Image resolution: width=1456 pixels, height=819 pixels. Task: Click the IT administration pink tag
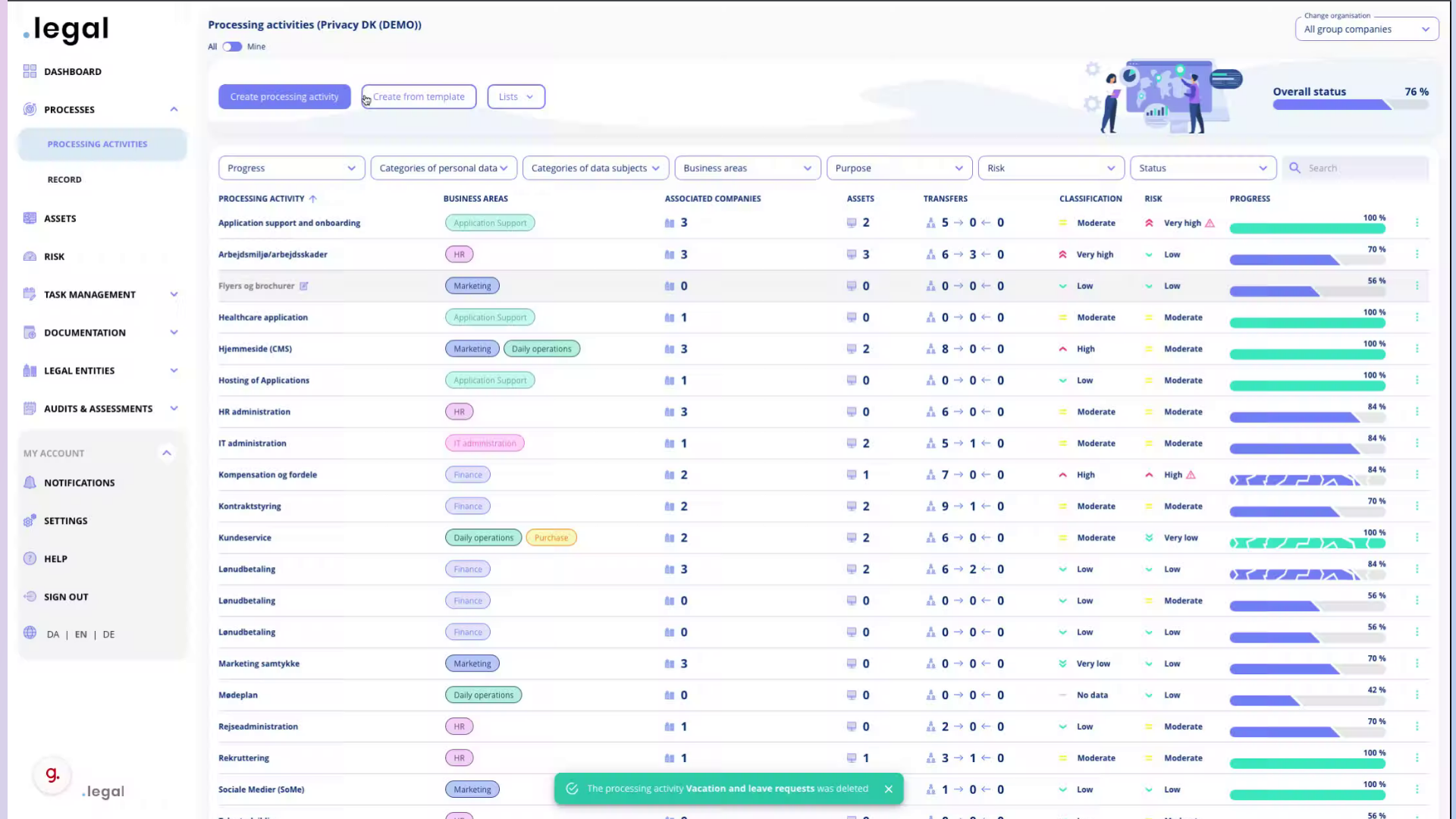click(485, 443)
